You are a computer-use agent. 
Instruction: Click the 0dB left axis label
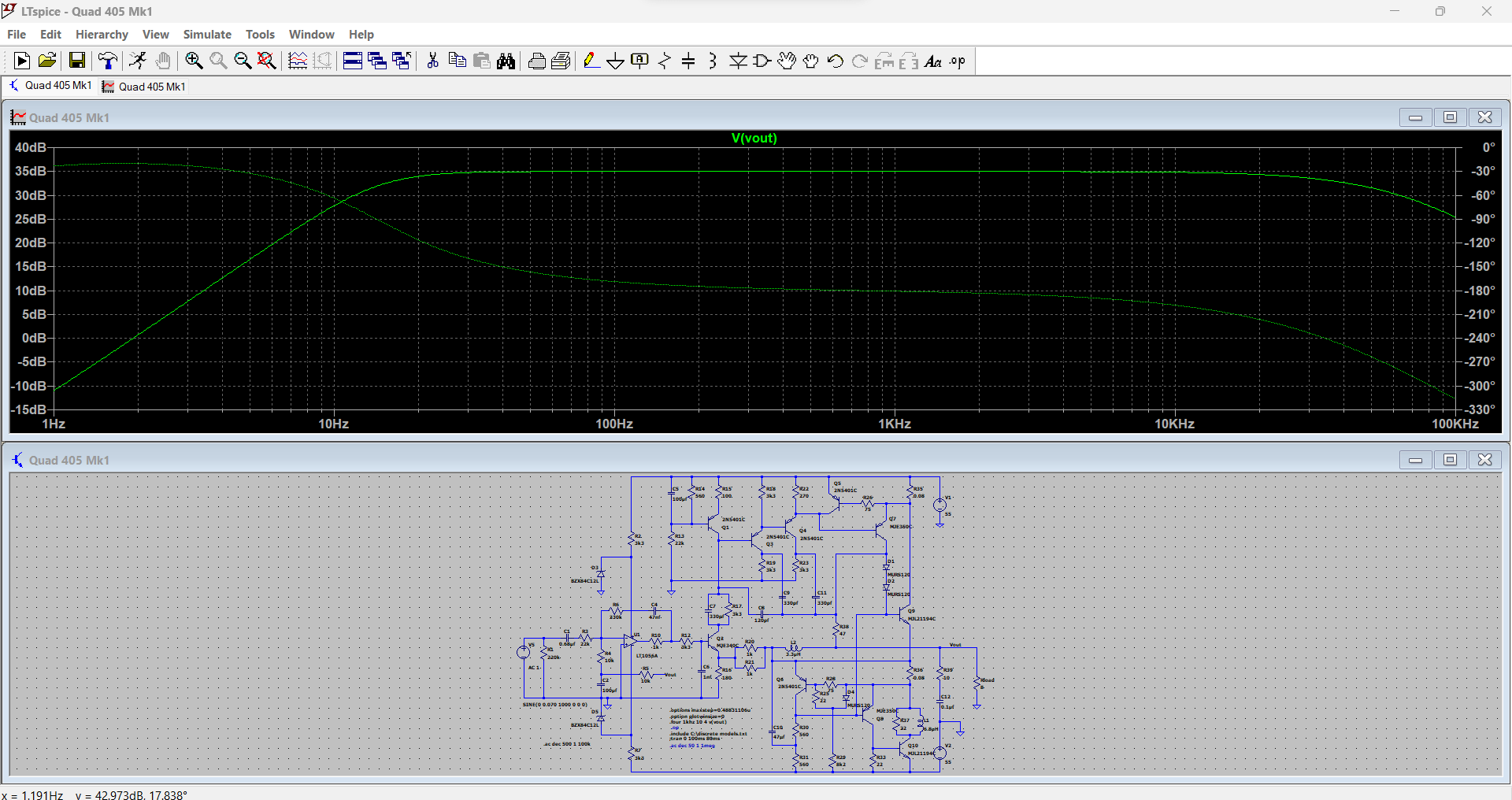pyautogui.click(x=34, y=338)
